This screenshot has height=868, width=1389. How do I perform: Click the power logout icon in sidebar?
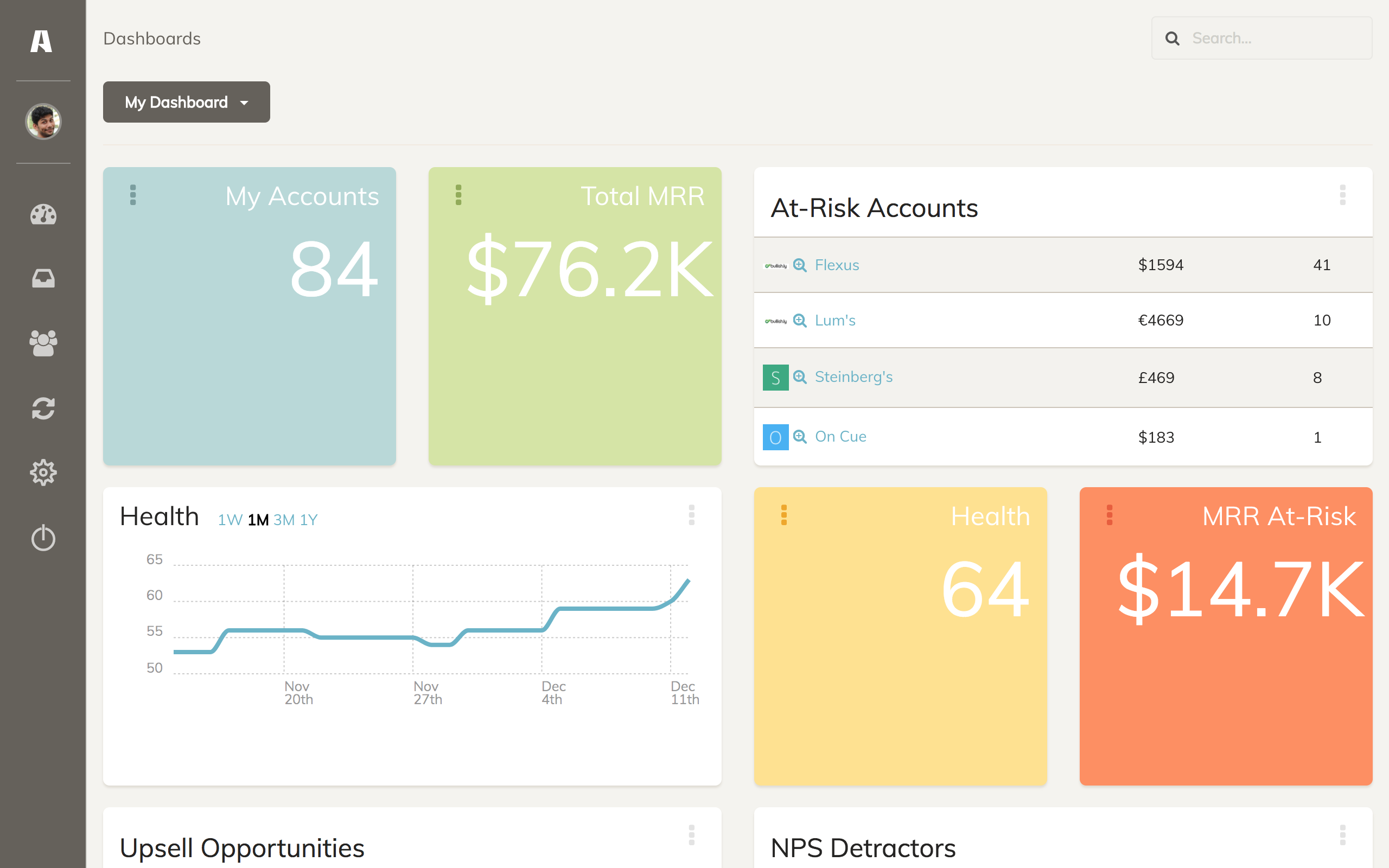(43, 538)
